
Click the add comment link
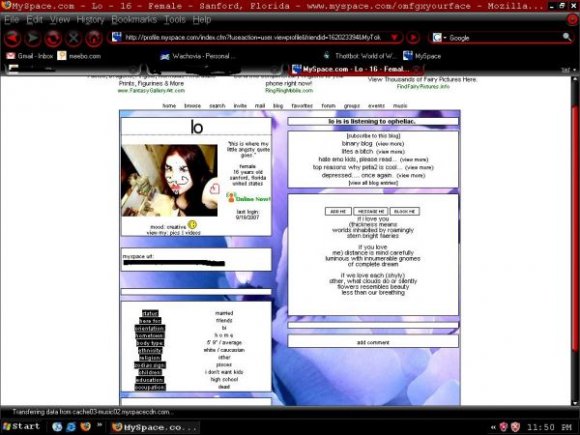coord(373,343)
